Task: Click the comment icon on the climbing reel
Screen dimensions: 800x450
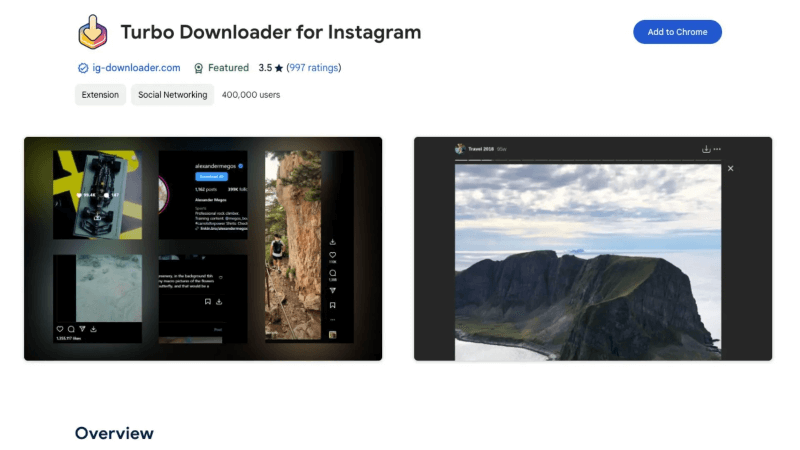Action: point(333,273)
